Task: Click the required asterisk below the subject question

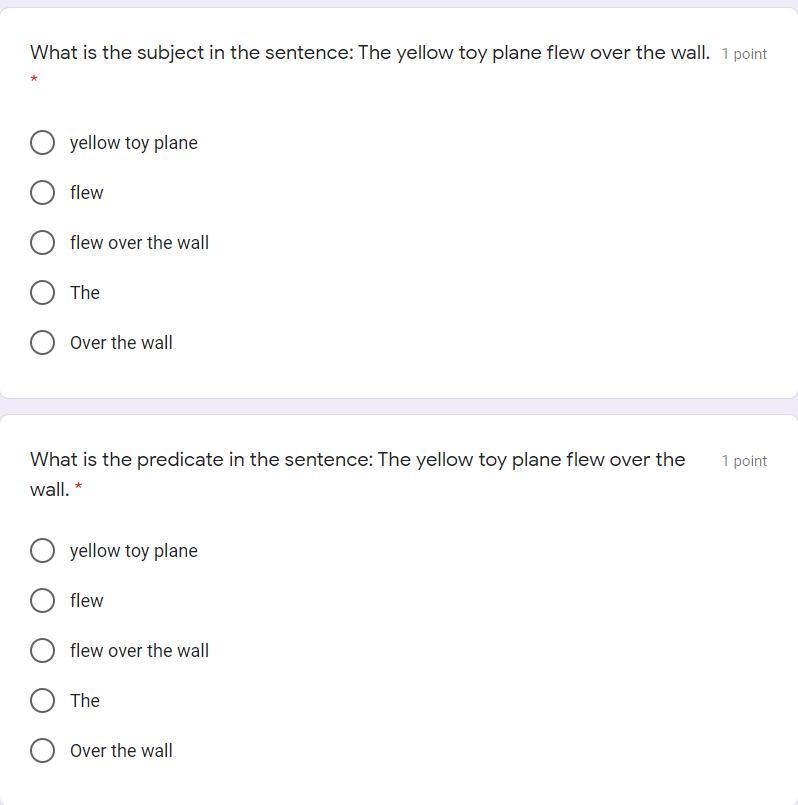Action: (34, 79)
